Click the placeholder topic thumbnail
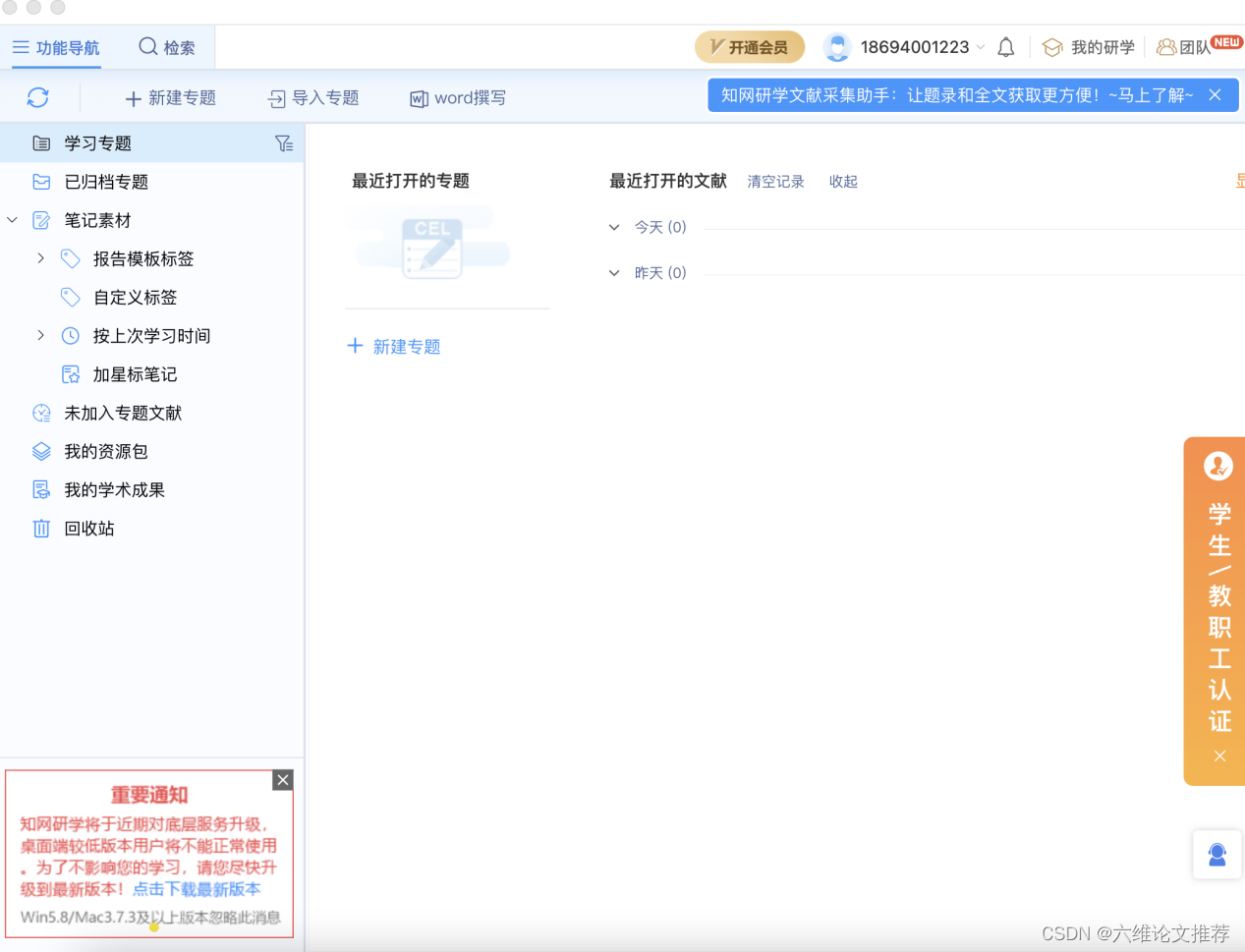 point(432,242)
